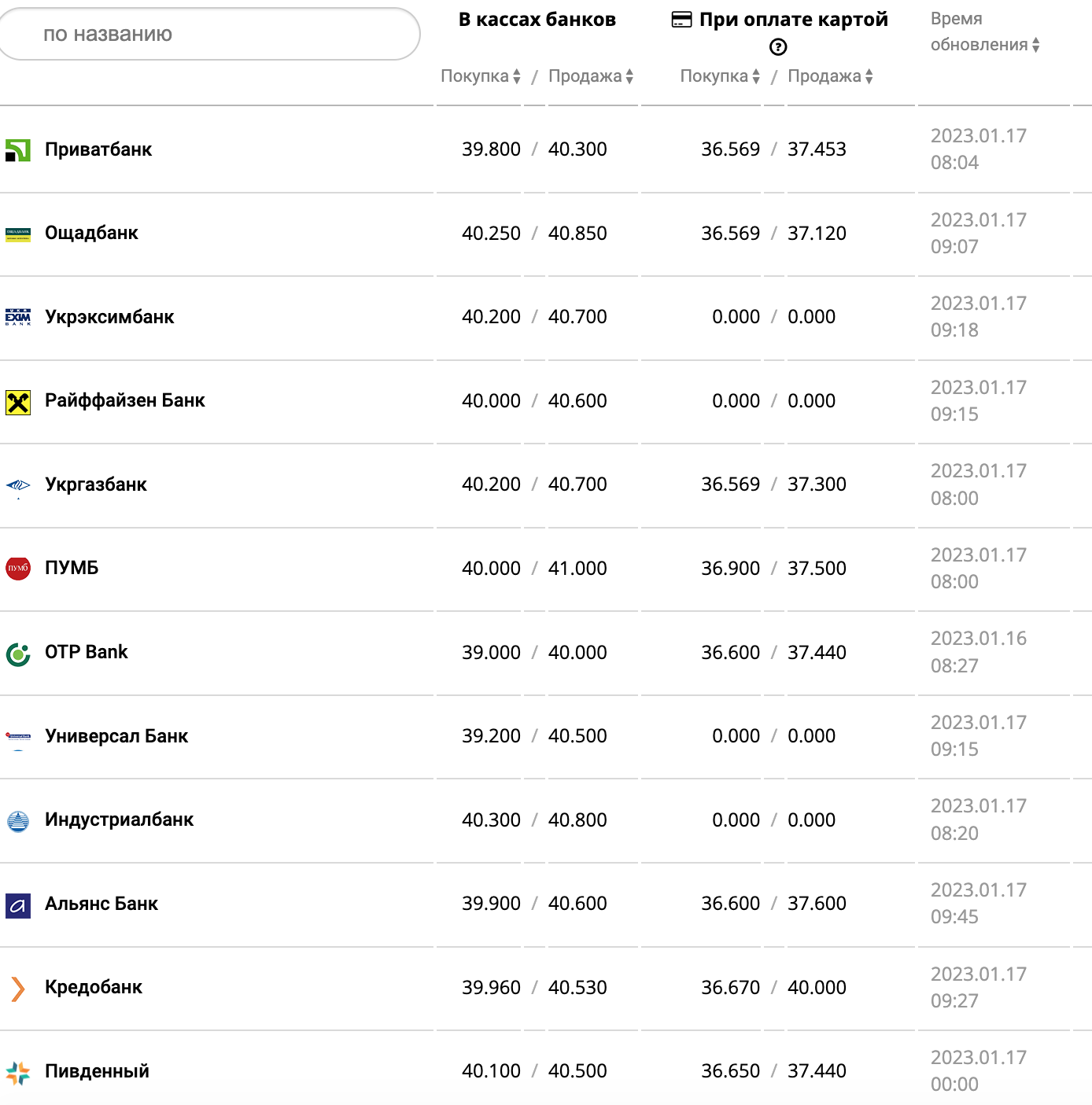1092x1105 pixels.
Task: Click the Приватбанк logo icon
Action: coord(18,149)
